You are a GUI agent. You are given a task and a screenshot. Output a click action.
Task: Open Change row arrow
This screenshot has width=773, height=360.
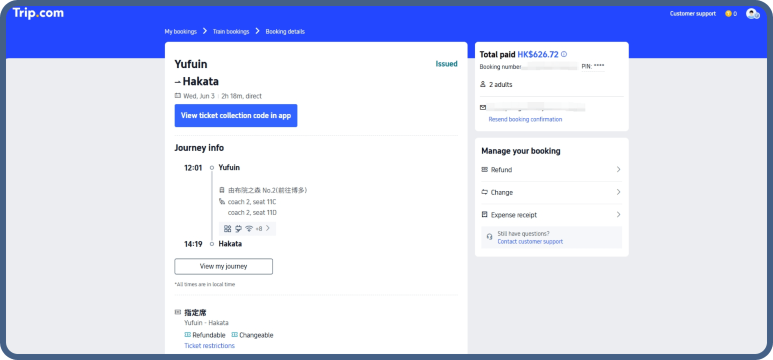pos(618,192)
